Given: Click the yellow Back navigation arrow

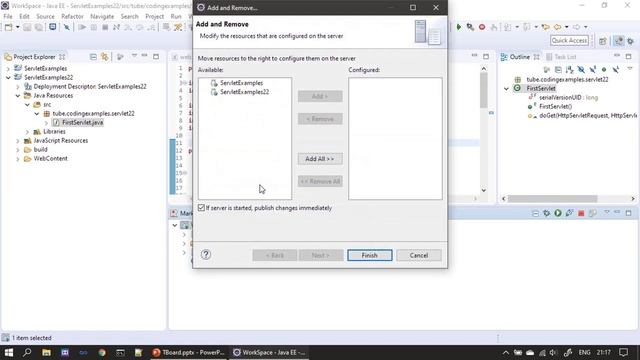Looking at the screenshot, I should [558, 27].
